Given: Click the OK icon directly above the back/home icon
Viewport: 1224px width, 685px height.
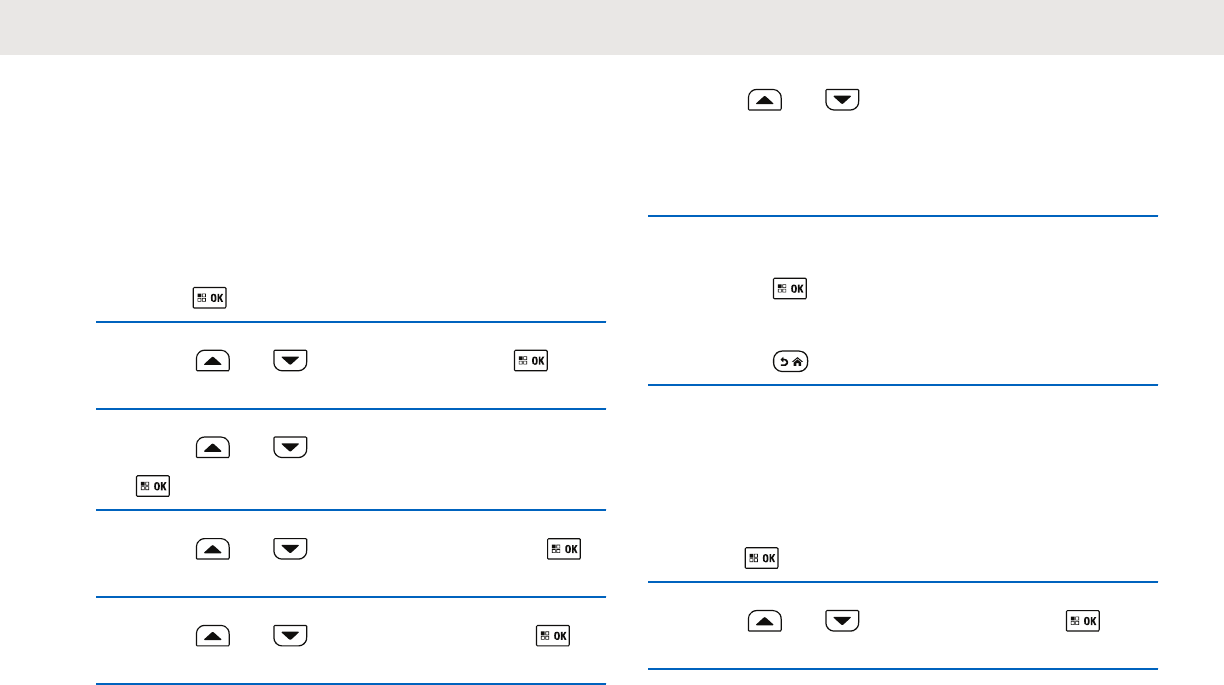Looking at the screenshot, I should pyautogui.click(x=789, y=290).
